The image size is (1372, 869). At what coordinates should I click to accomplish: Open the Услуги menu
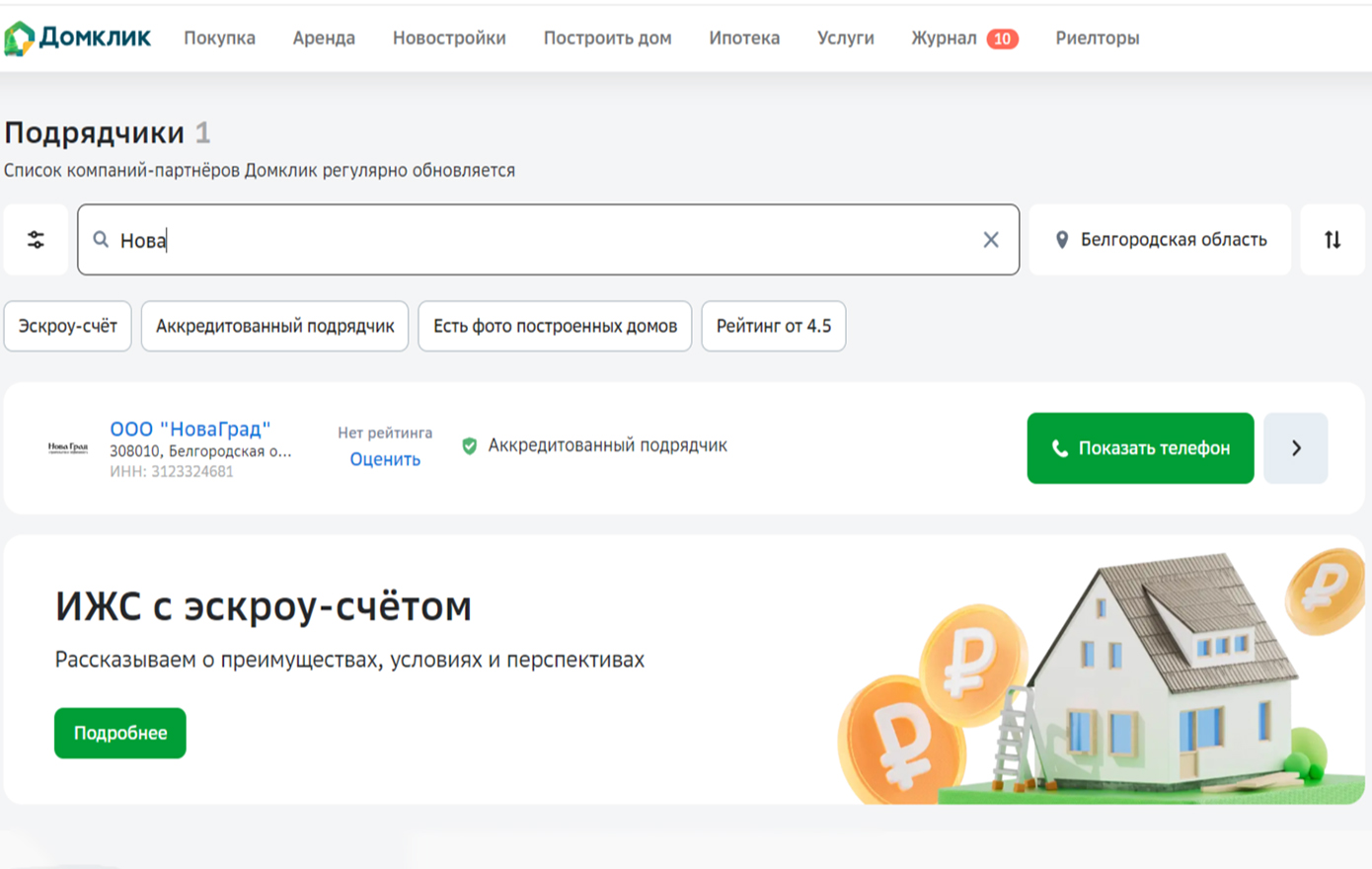(x=846, y=39)
